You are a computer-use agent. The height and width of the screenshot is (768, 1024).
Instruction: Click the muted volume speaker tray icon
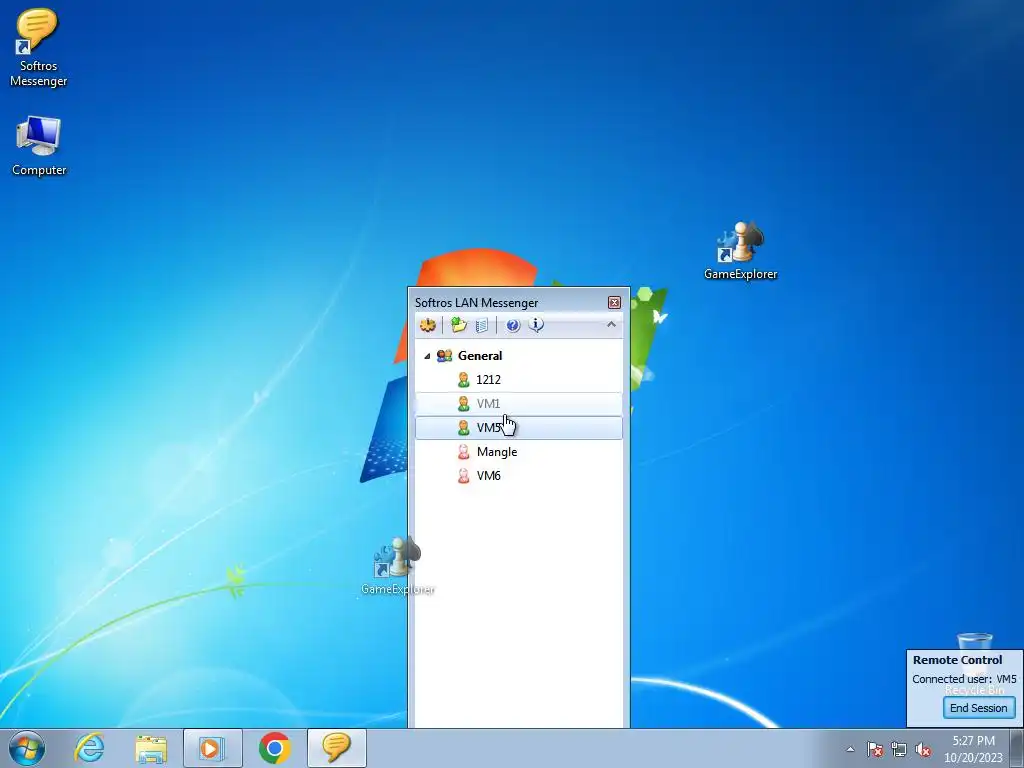tap(923, 749)
